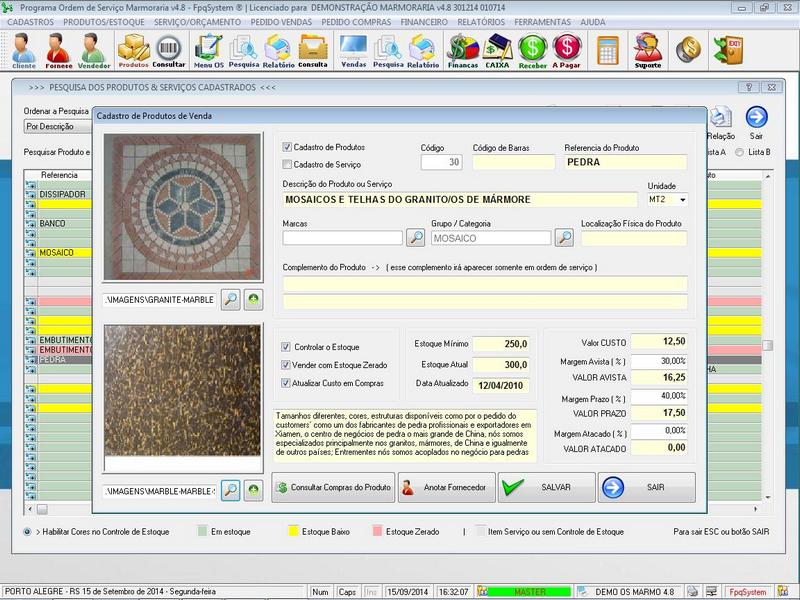Click the SALVAR button
This screenshot has height=600, width=800.
pyautogui.click(x=545, y=487)
